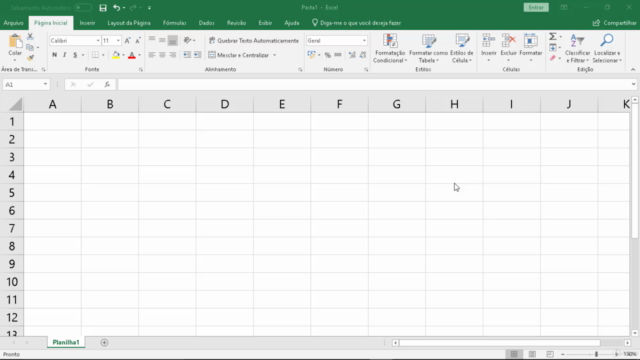Switch to the Inserir ribbon tab
The width and height of the screenshot is (640, 360).
point(87,23)
